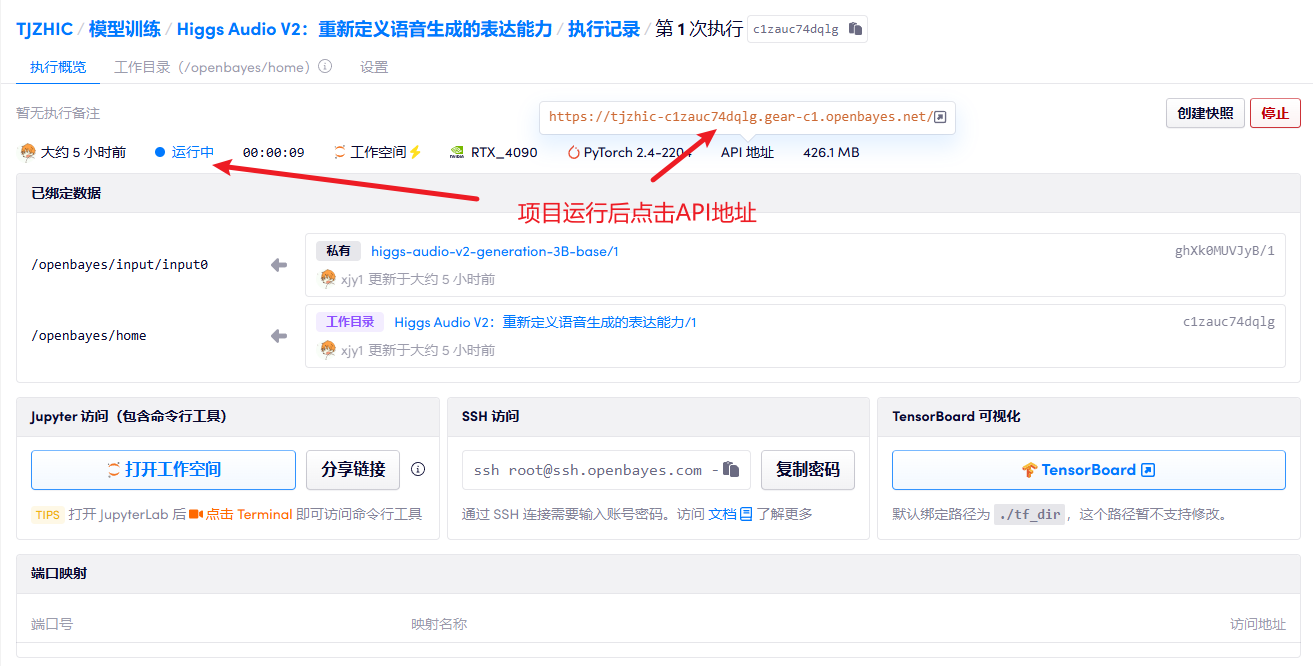Screen dimensions: 1313x666
Task: Switch to 执行概览 tab
Action: click(x=58, y=67)
